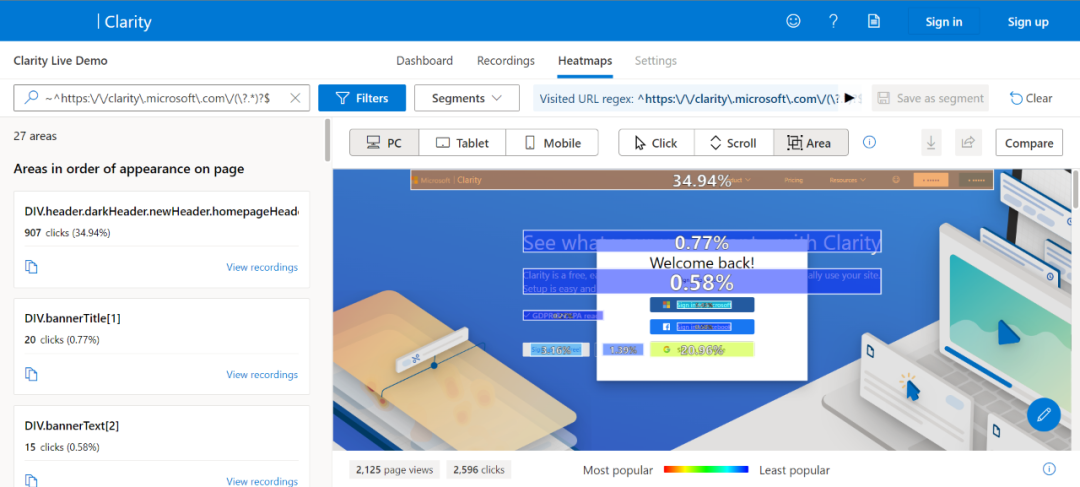Open the help question mark icon
Screen dimensions: 1080x487
[x=833, y=21]
